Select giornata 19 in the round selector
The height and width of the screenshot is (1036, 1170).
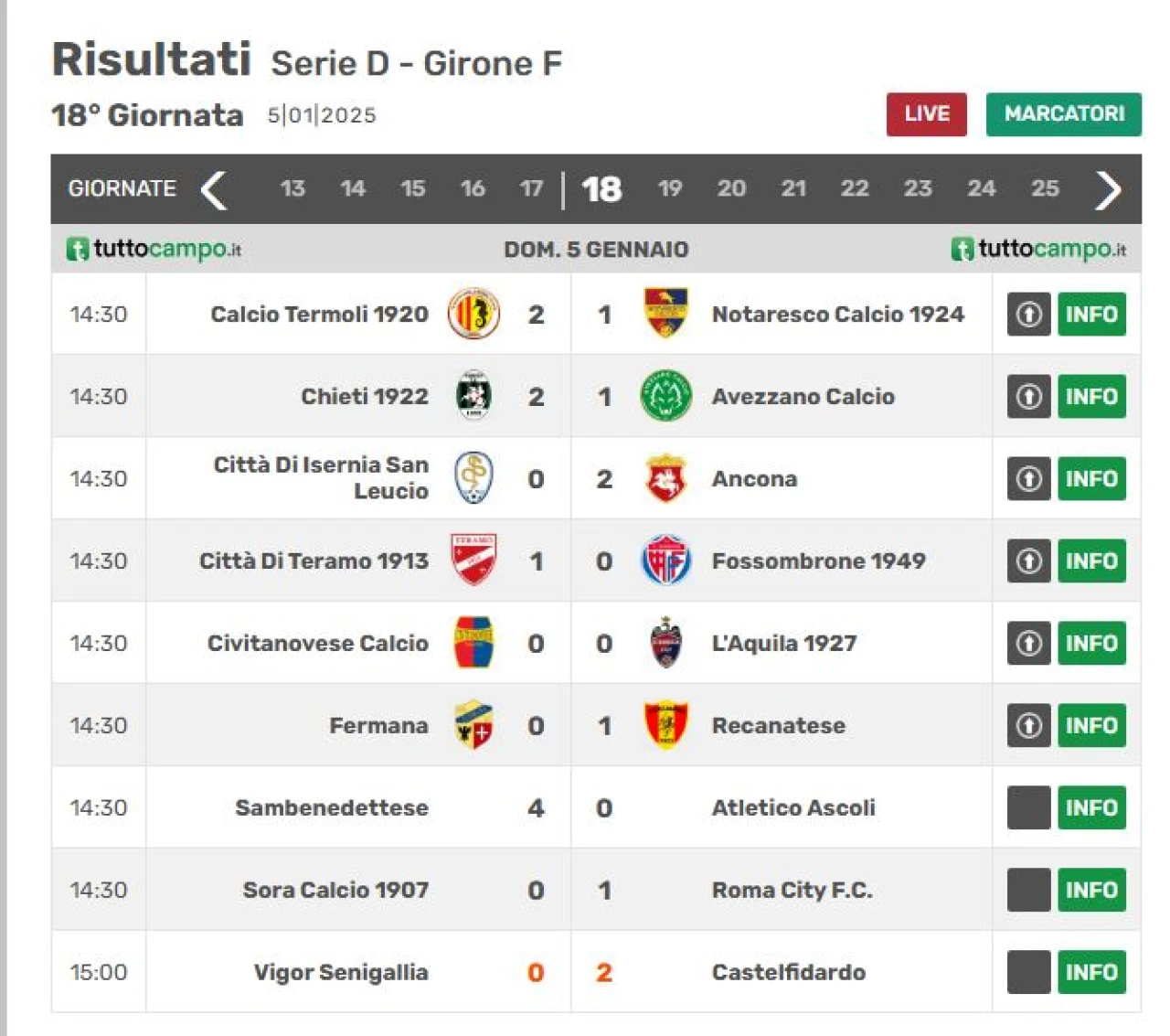click(x=670, y=188)
